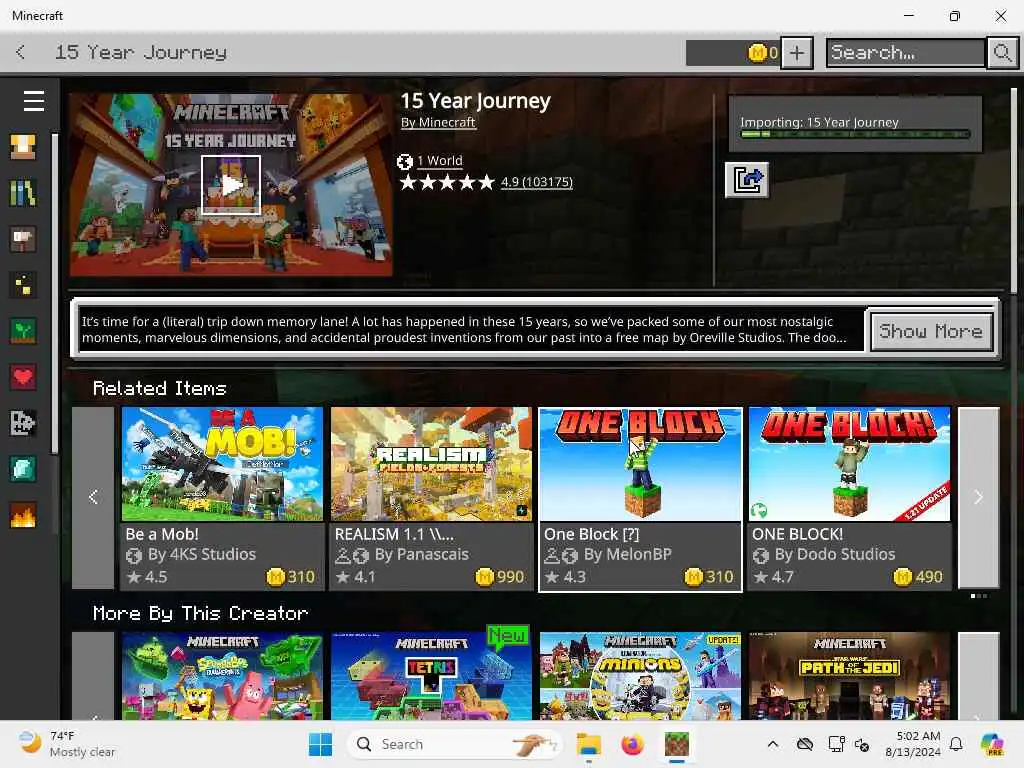Open the Minions pack thumbnail
Screen dimensions: 1024x768
tap(640, 676)
